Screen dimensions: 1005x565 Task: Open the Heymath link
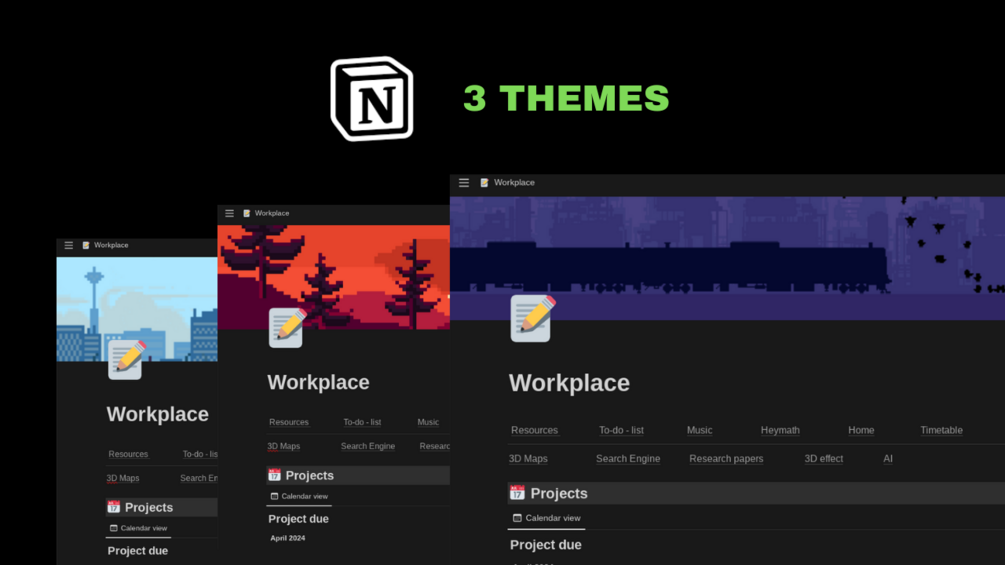780,430
